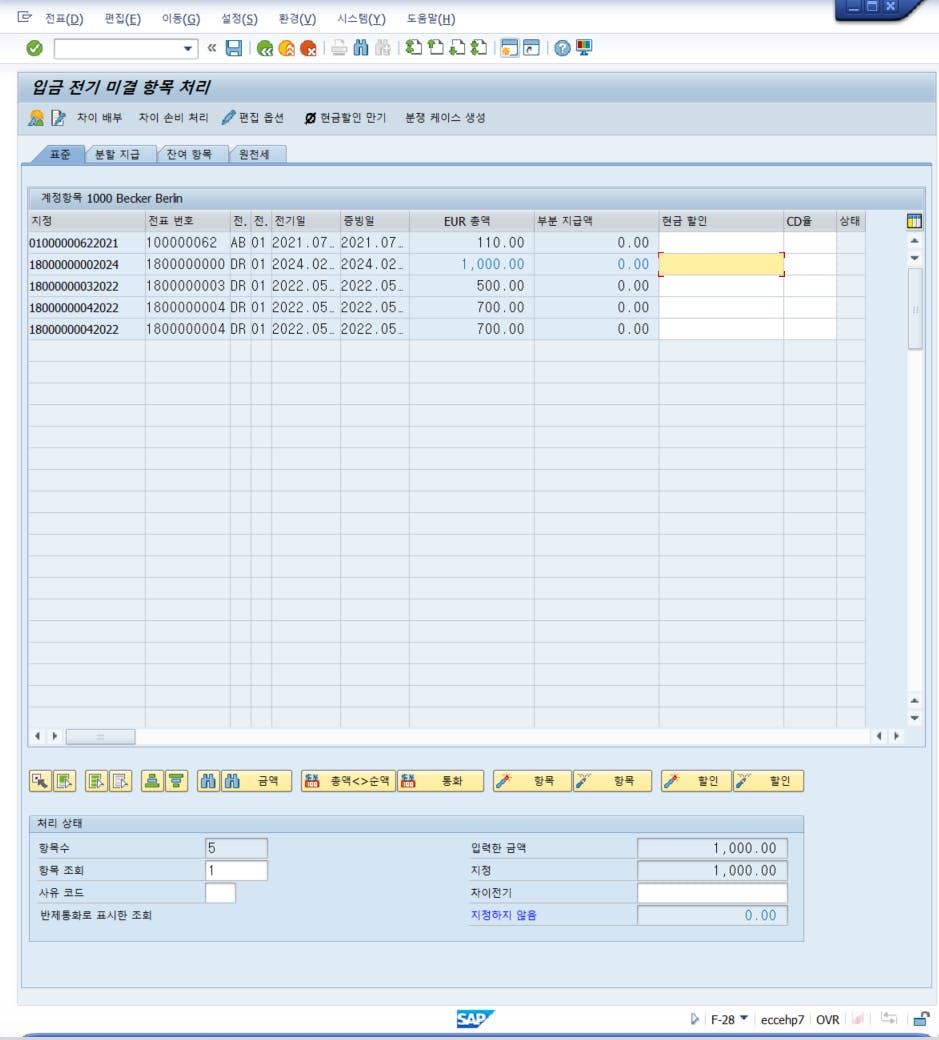The image size is (939, 1040).
Task: Jump with the Last Page icon
Action: pyautogui.click(x=479, y=48)
